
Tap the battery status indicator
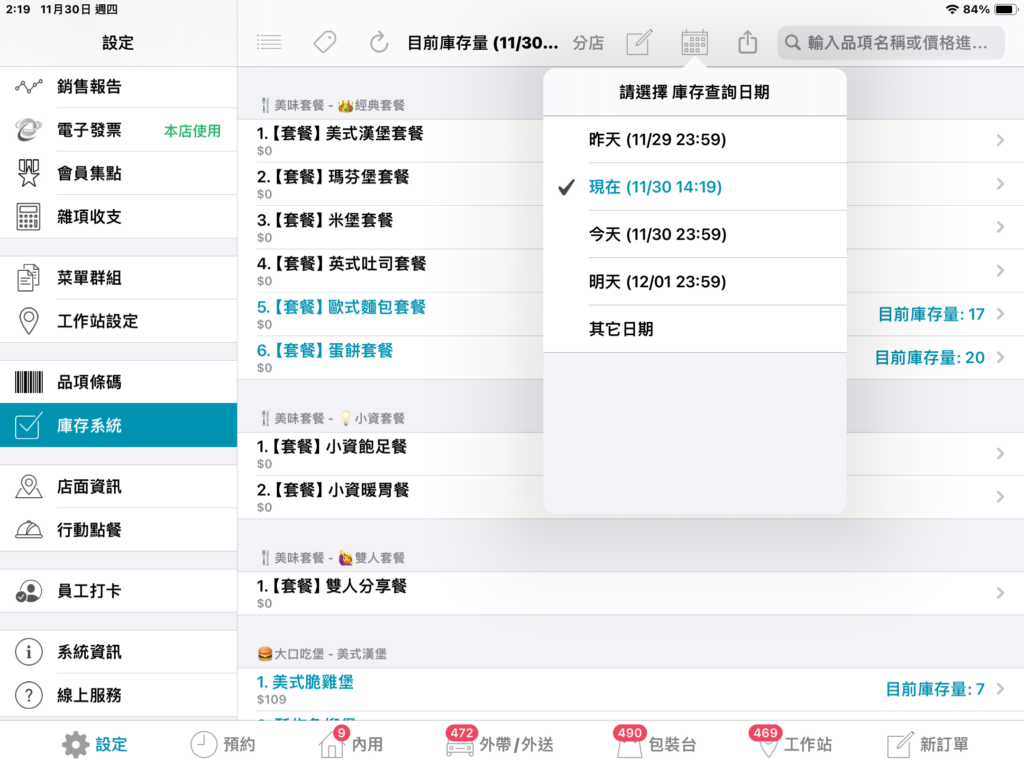1004,9
